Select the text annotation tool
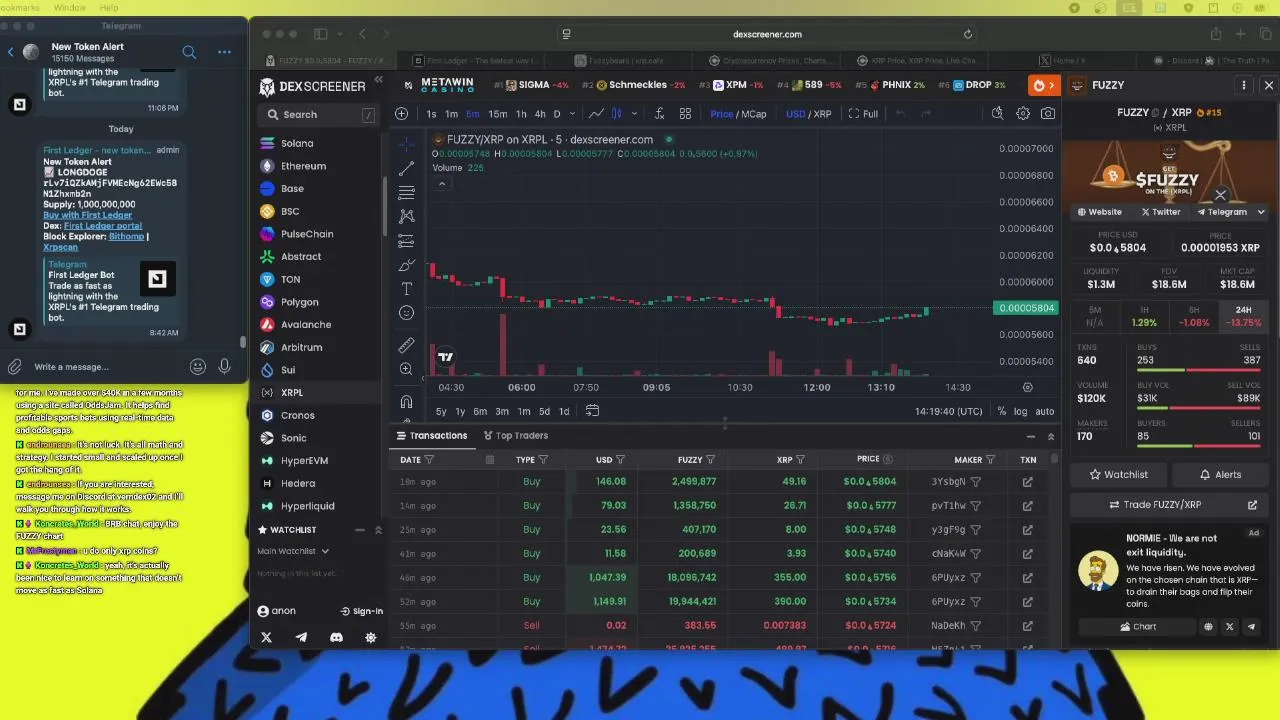Viewport: 1280px width, 720px height. 406,289
